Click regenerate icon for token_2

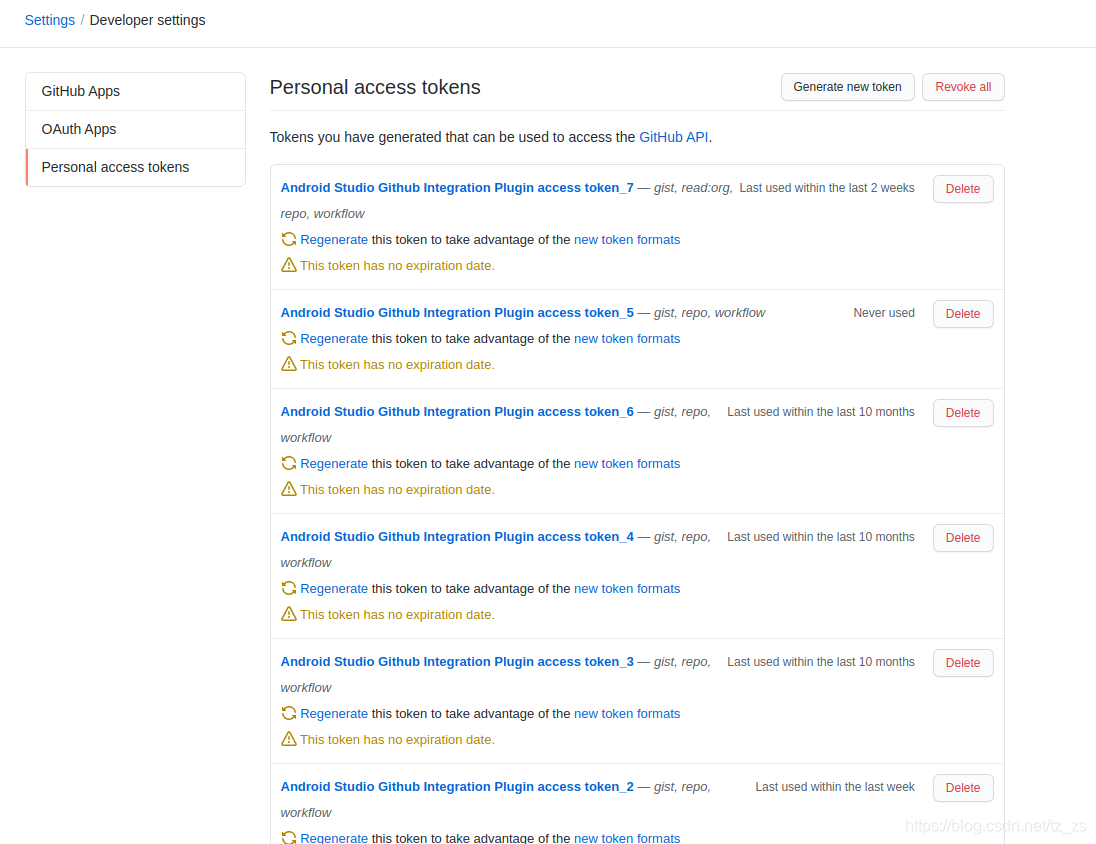pyautogui.click(x=289, y=838)
